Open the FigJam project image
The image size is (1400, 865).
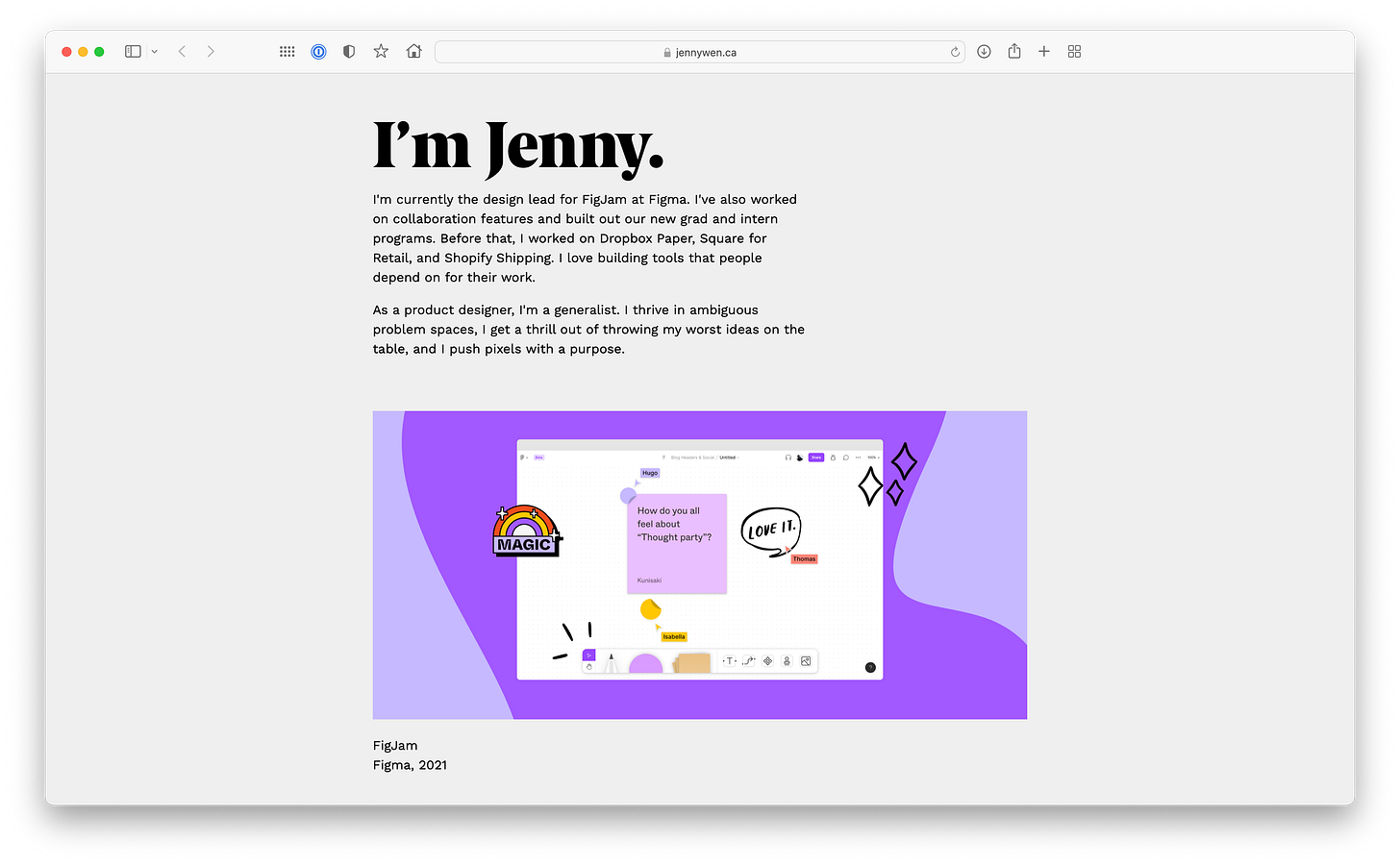(700, 565)
